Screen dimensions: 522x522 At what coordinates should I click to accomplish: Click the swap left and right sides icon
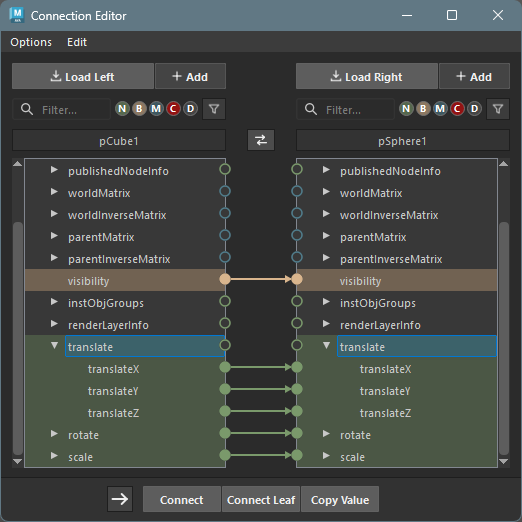coord(261,140)
